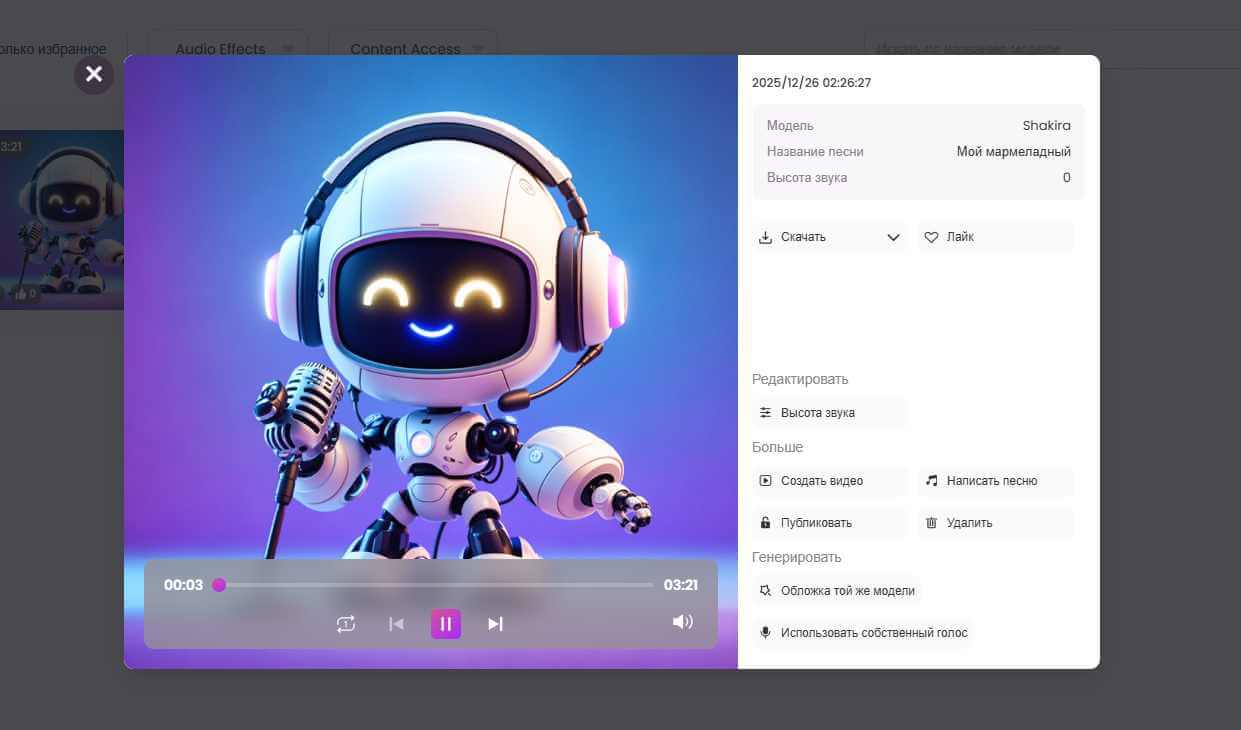Skip to the next track
This screenshot has height=730, width=1241.
[495, 624]
